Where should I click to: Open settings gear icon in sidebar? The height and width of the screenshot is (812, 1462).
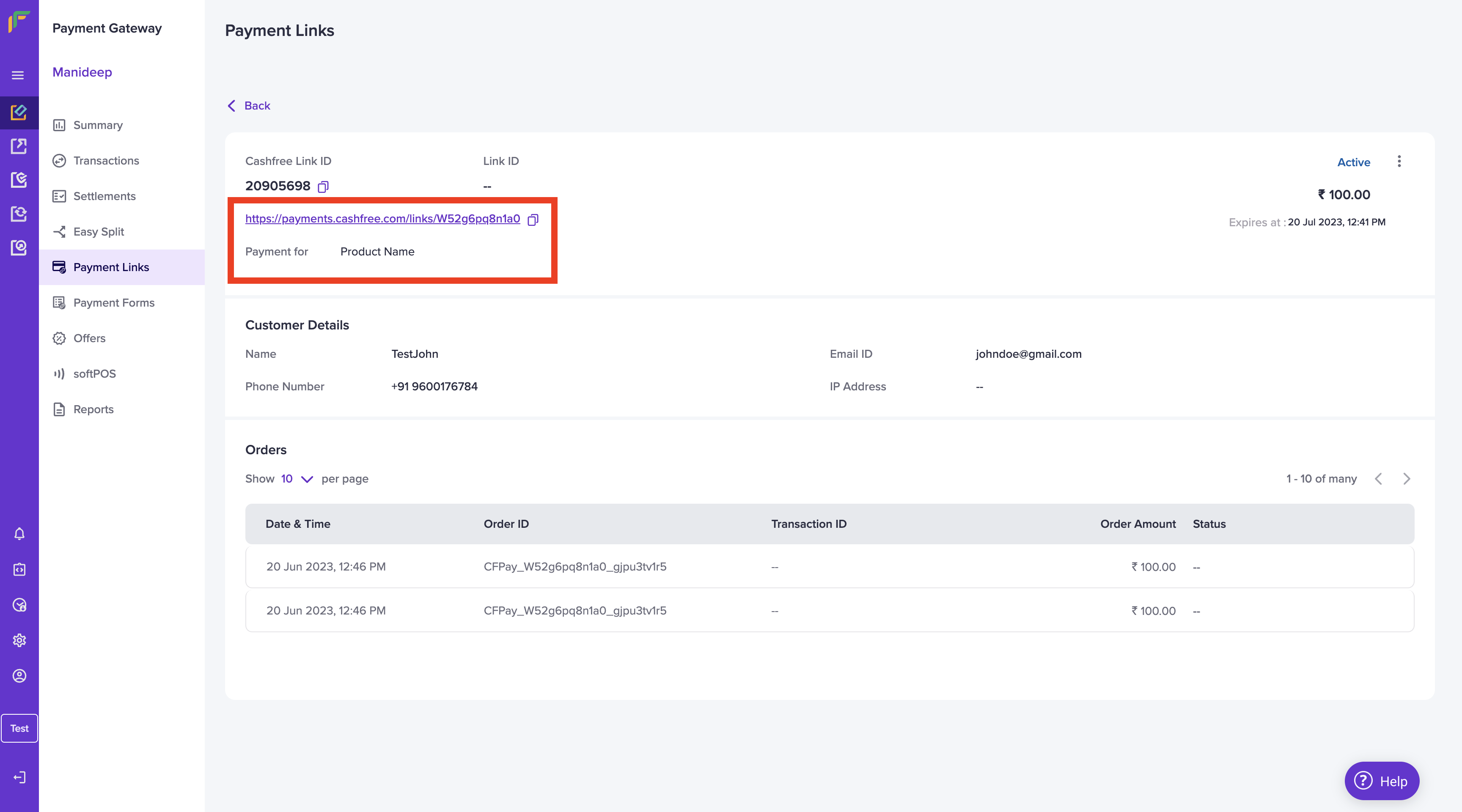pos(19,640)
